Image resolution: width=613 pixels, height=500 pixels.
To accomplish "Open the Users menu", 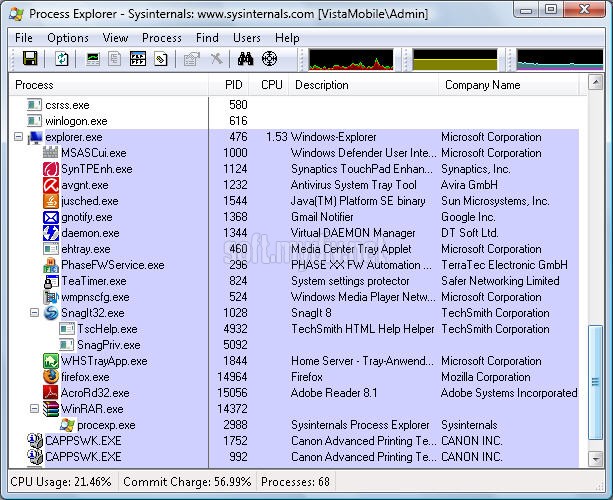I will (247, 38).
